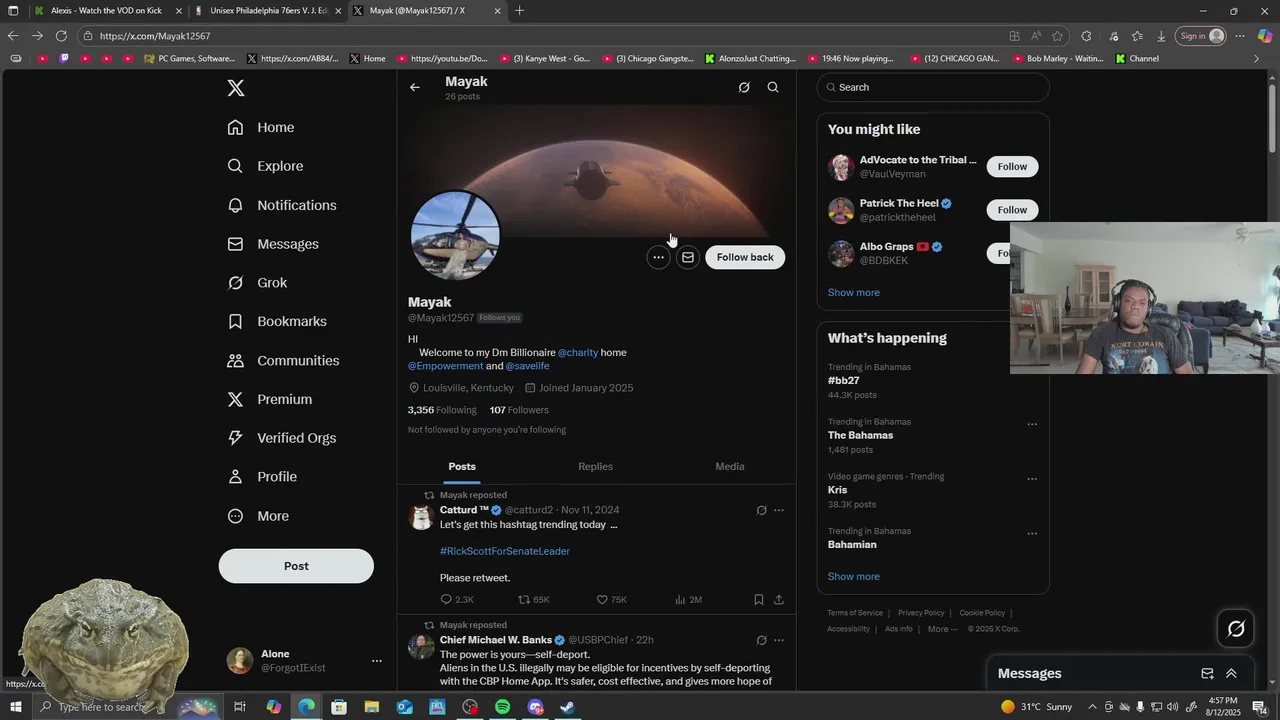Click the Search input field

pos(933,87)
